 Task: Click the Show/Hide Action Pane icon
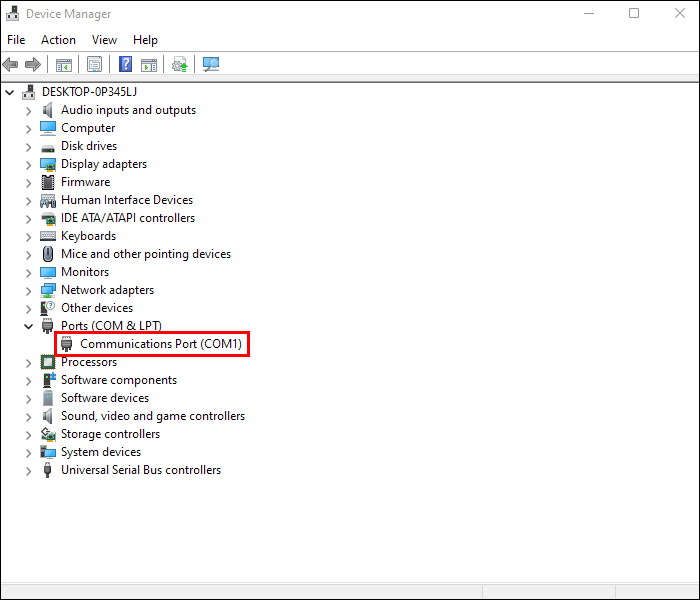tap(149, 65)
